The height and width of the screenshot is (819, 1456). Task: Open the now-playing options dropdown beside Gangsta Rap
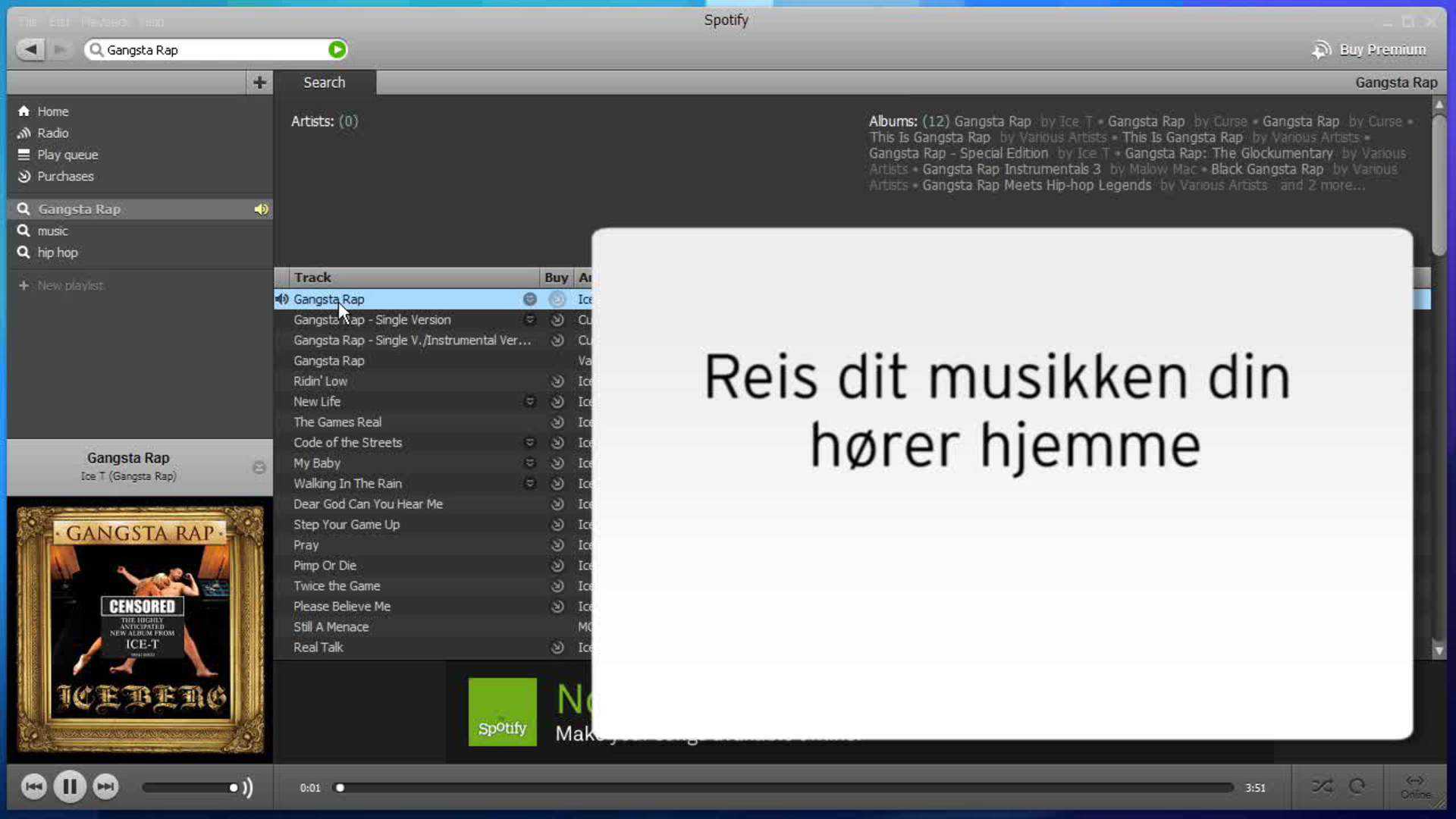[259, 467]
